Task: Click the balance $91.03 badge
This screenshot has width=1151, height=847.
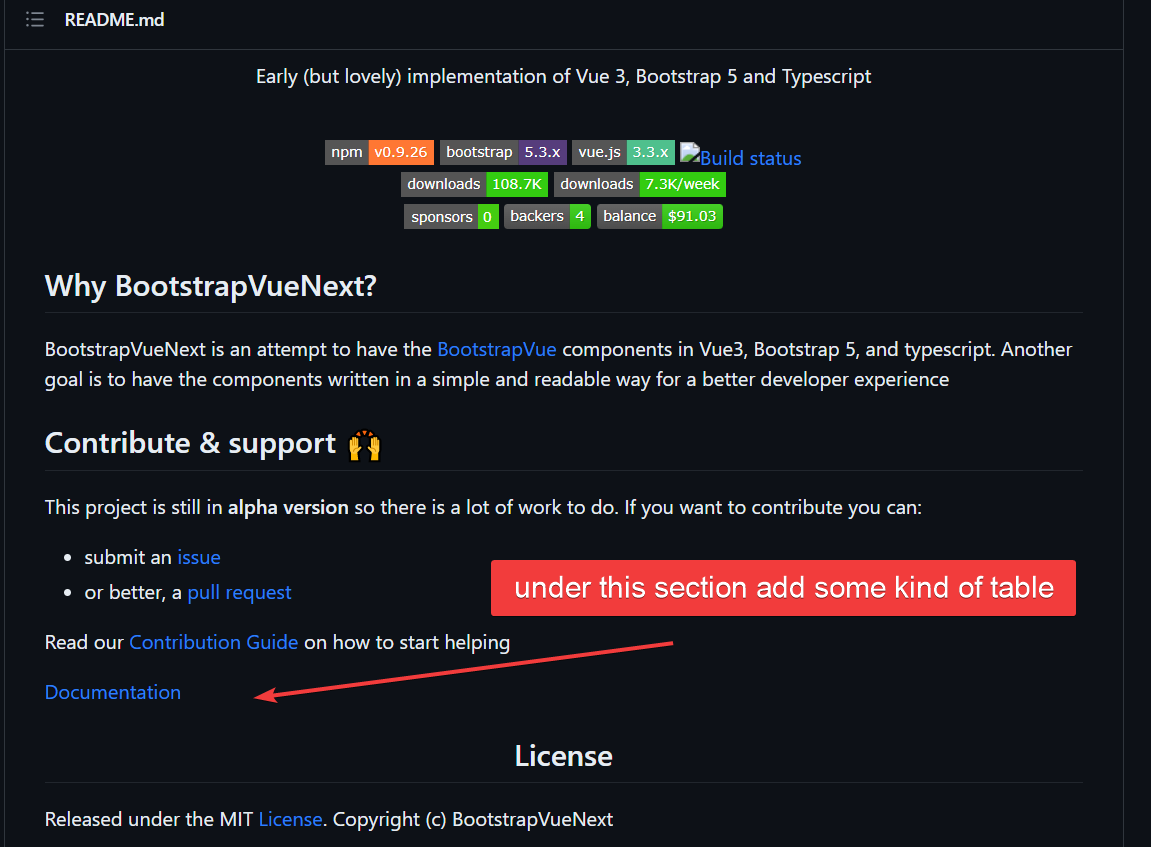Action: coord(660,216)
